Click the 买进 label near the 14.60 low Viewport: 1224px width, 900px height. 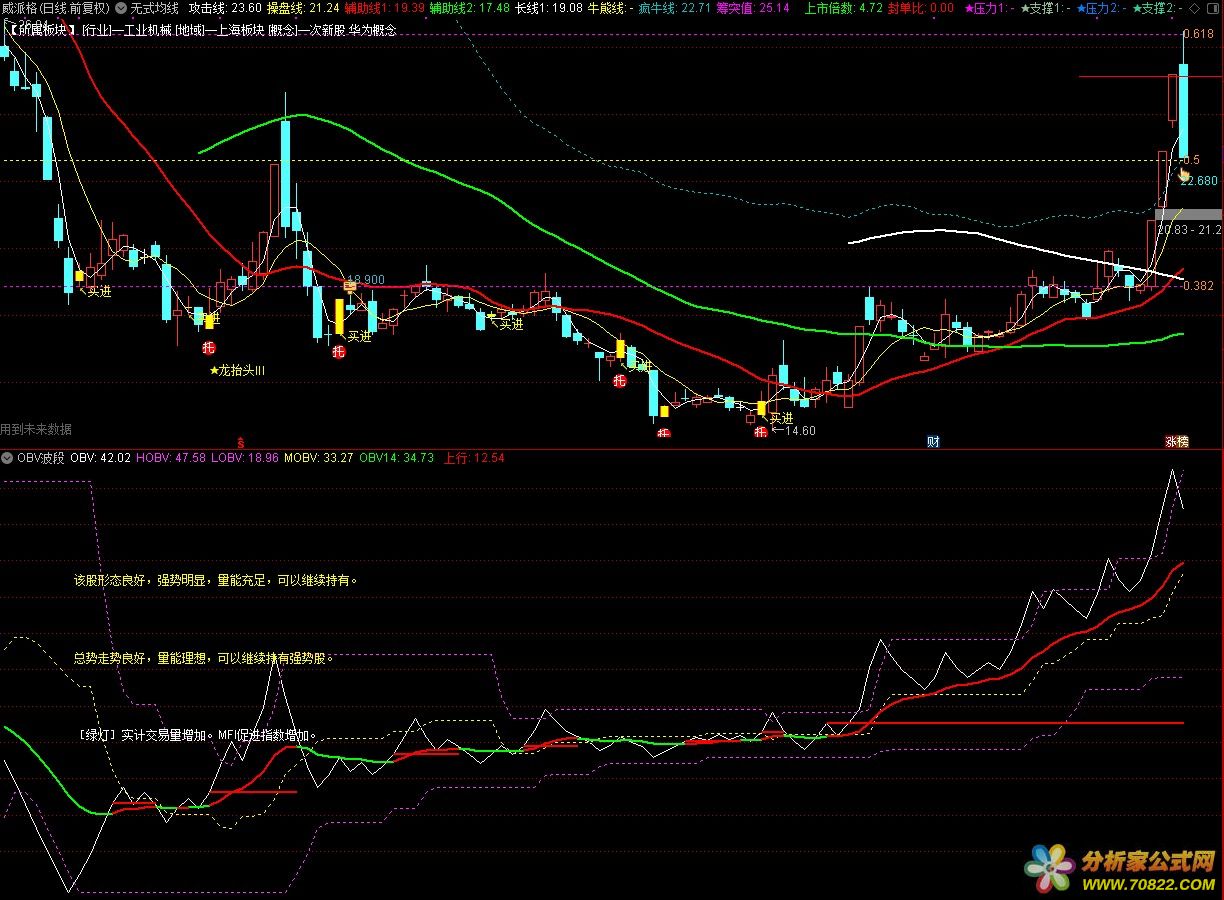781,418
